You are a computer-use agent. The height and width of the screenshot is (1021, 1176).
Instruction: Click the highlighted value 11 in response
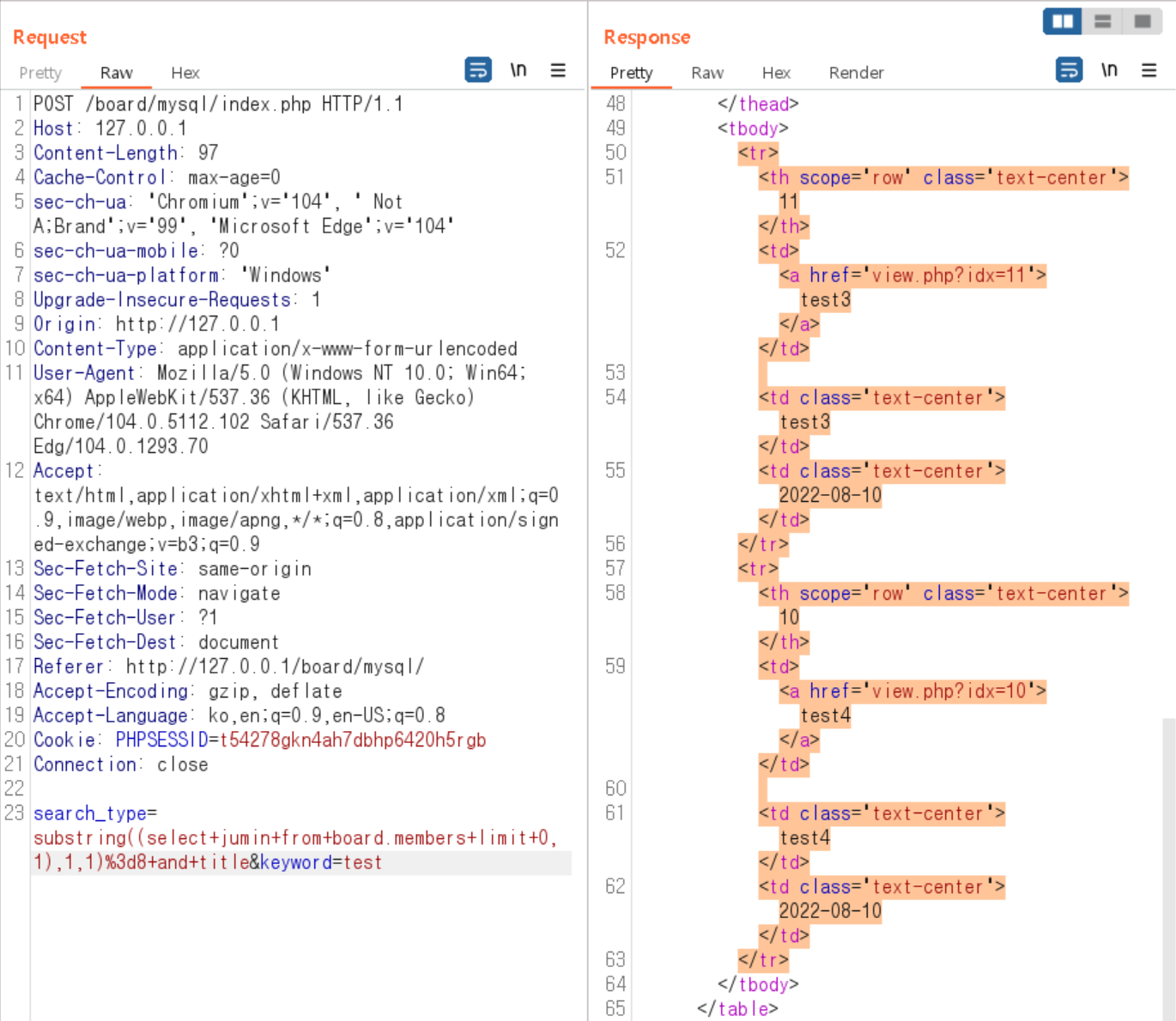[789, 202]
